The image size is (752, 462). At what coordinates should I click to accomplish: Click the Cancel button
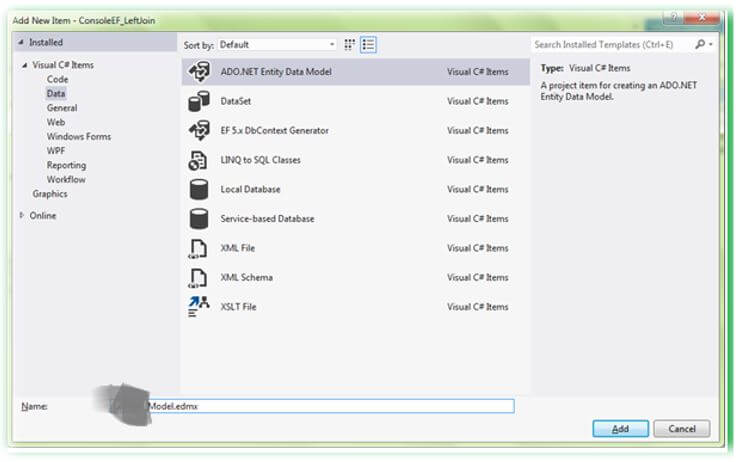[682, 428]
